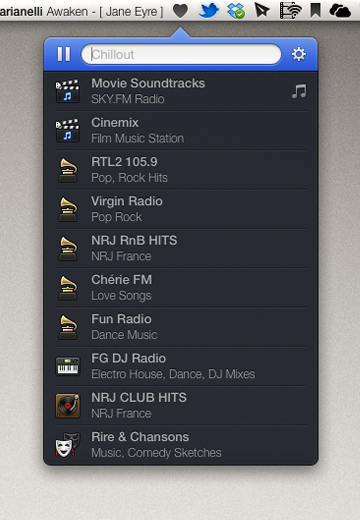This screenshot has height=520, width=360.
Task: Click the NRJ CLUB HITS turntable icon
Action: [68, 406]
